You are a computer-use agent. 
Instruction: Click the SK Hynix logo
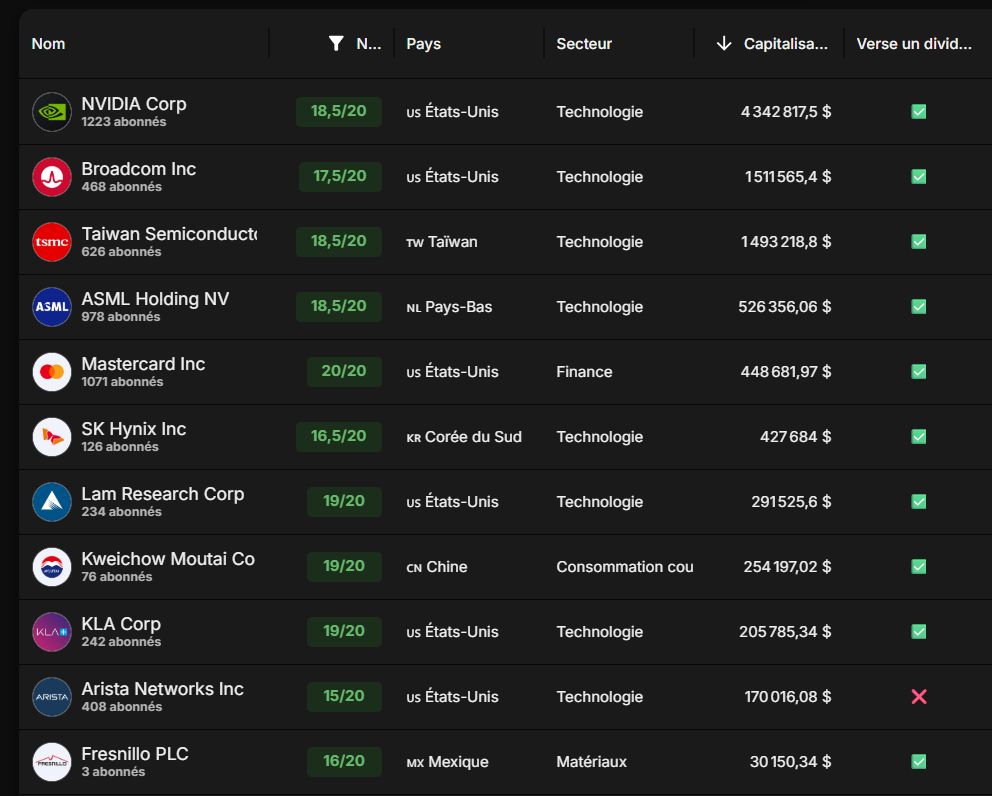(52, 437)
